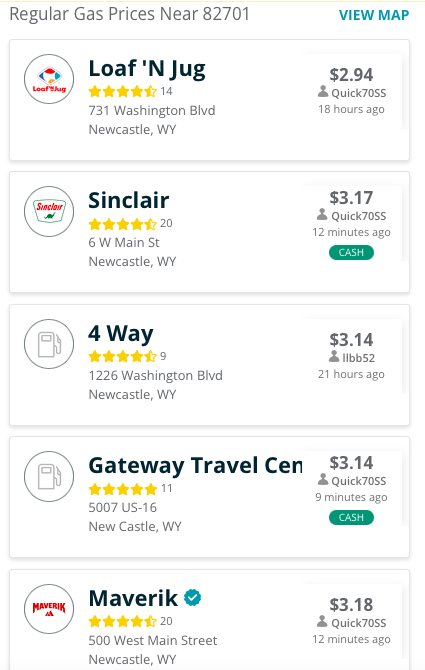Click the 1226 Washington Blvd address
The height and width of the screenshot is (670, 425).
[x=155, y=376]
